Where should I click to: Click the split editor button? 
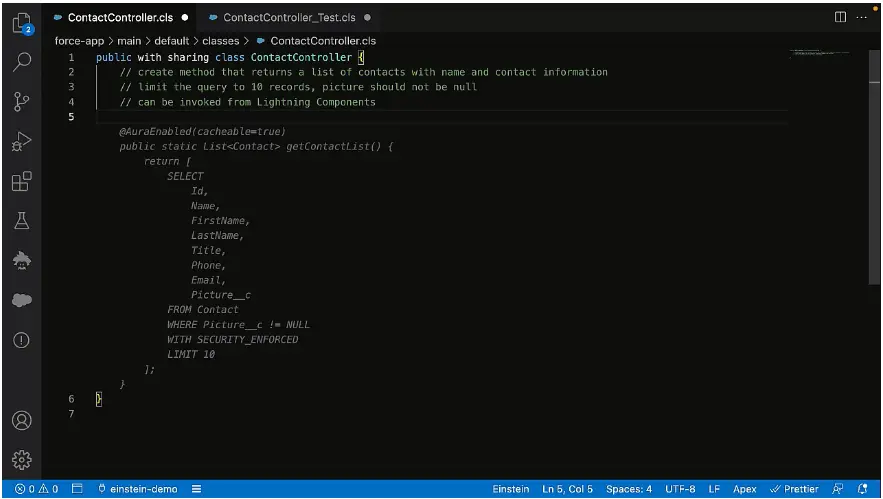[x=840, y=17]
